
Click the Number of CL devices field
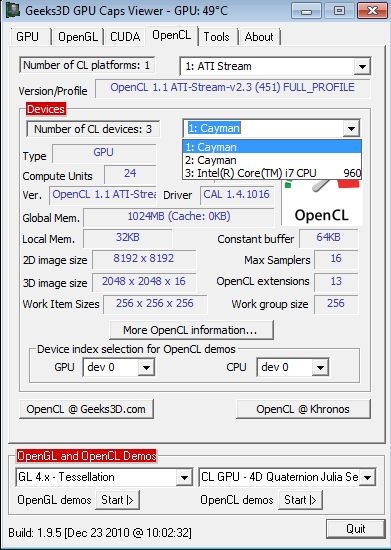pos(93,129)
